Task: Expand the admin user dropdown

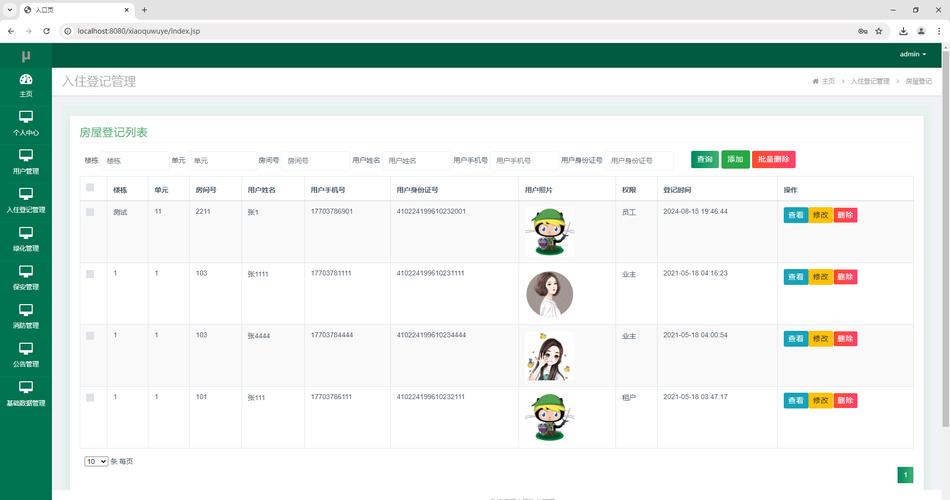Action: click(x=912, y=54)
